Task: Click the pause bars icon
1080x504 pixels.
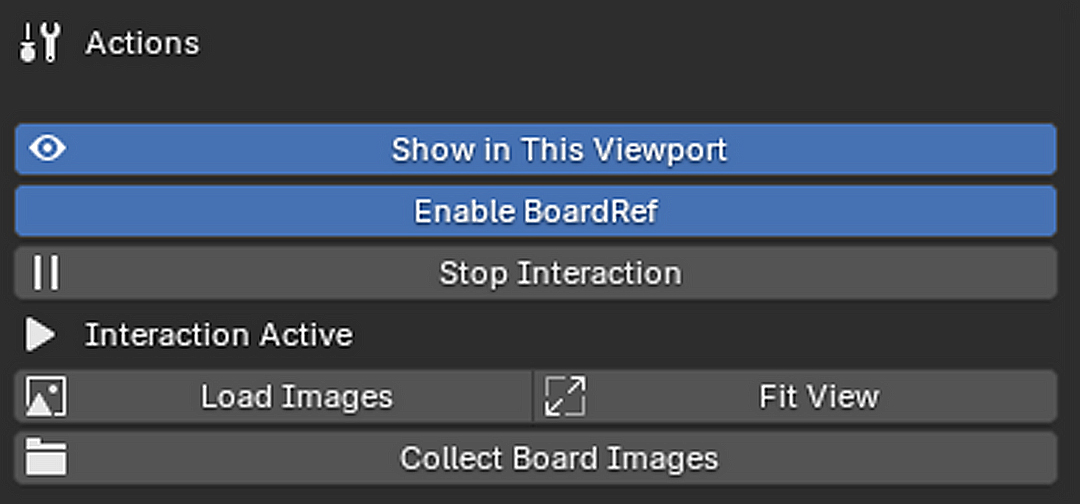Action: 46,273
